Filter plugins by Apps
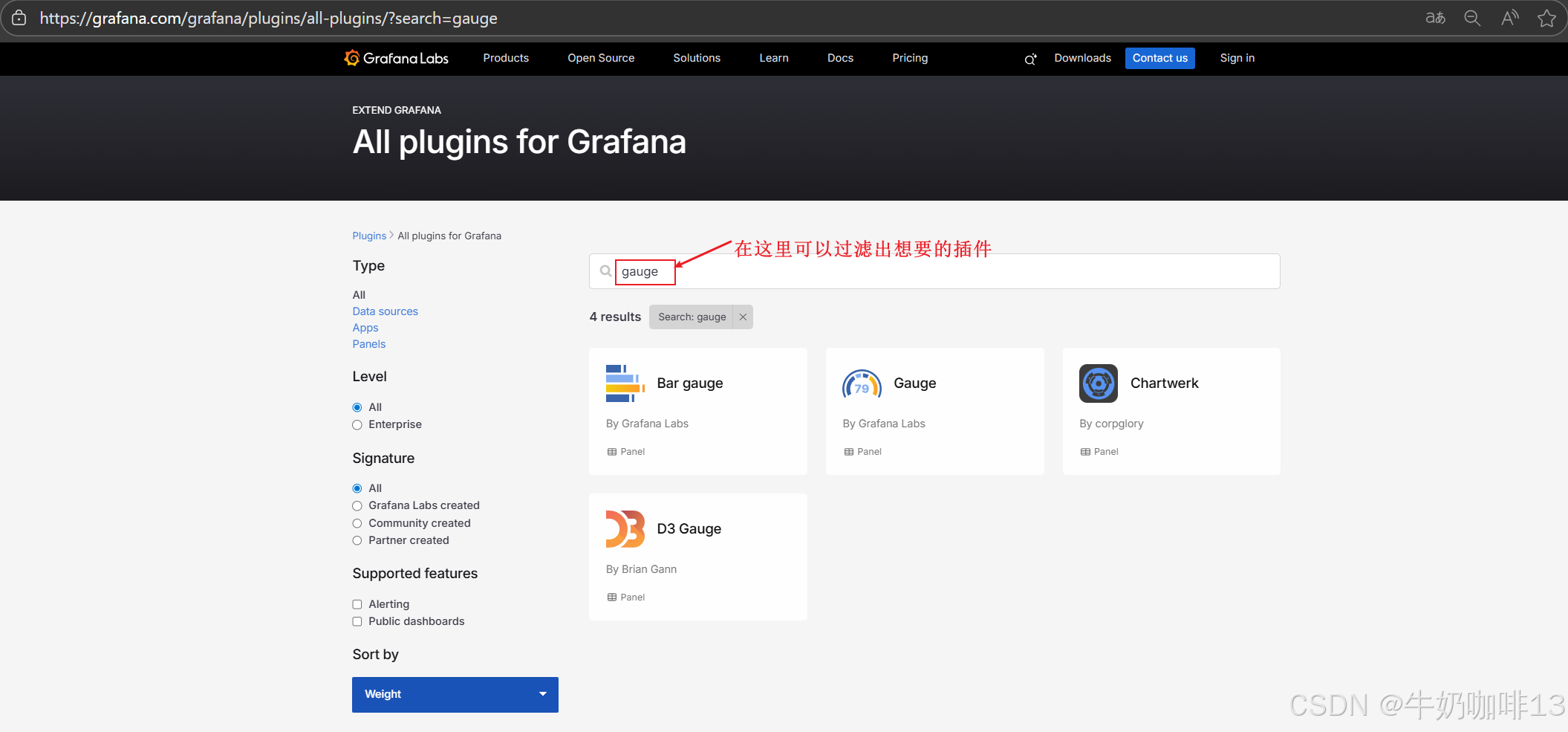Screen dimensions: 1568x732 (365, 328)
